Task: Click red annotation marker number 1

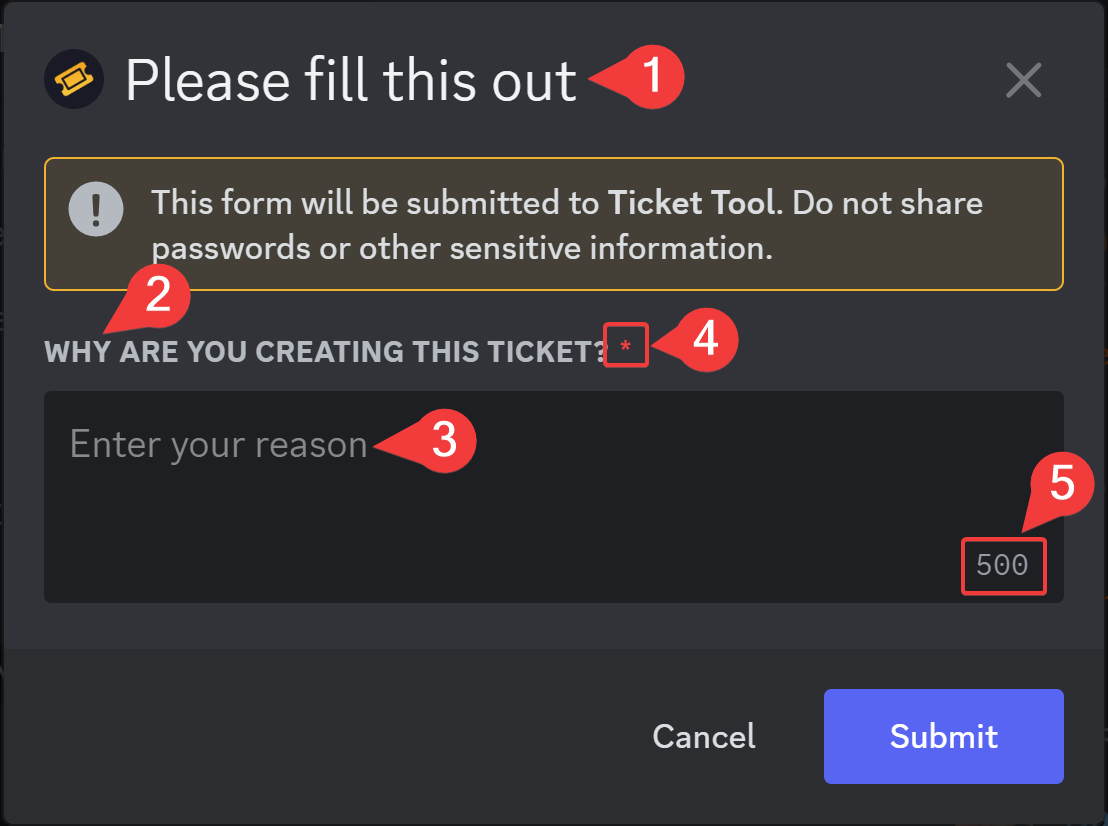Action: 652,77
